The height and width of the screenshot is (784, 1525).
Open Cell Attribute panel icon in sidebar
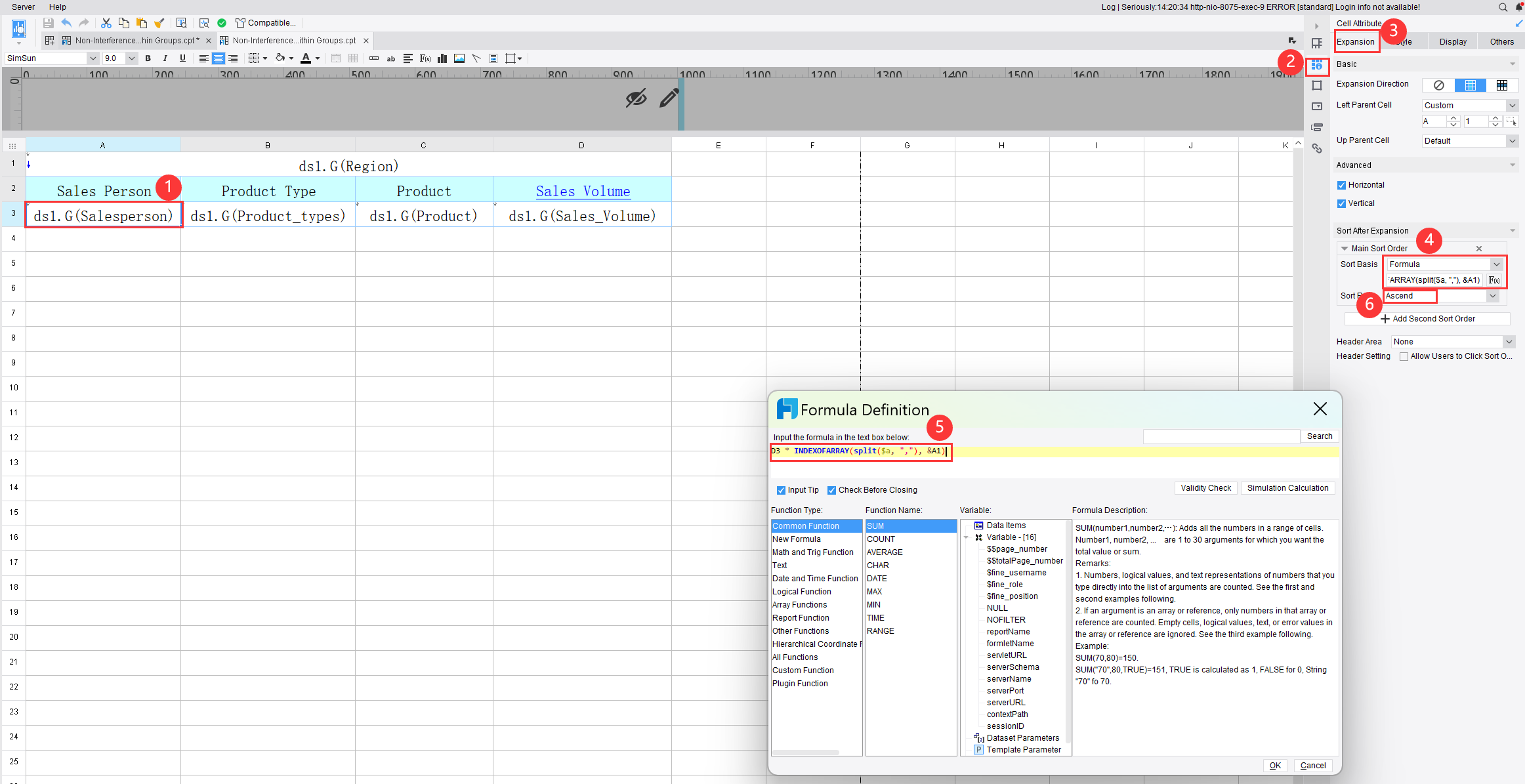(x=1316, y=66)
